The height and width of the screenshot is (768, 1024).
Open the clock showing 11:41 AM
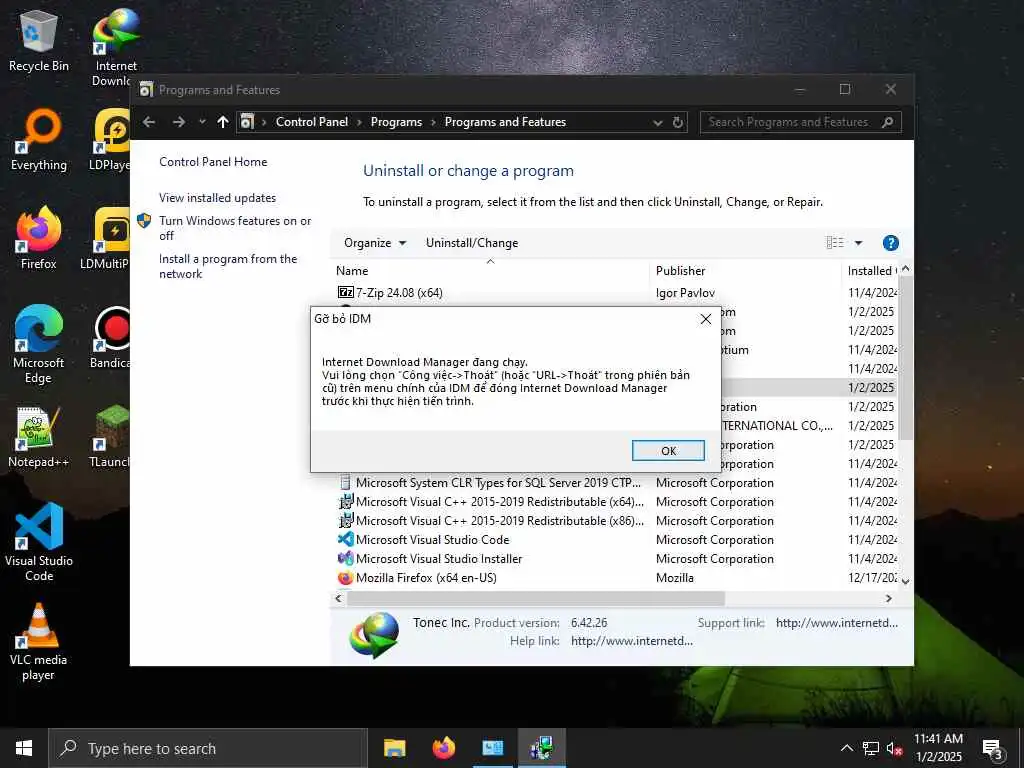(x=938, y=748)
